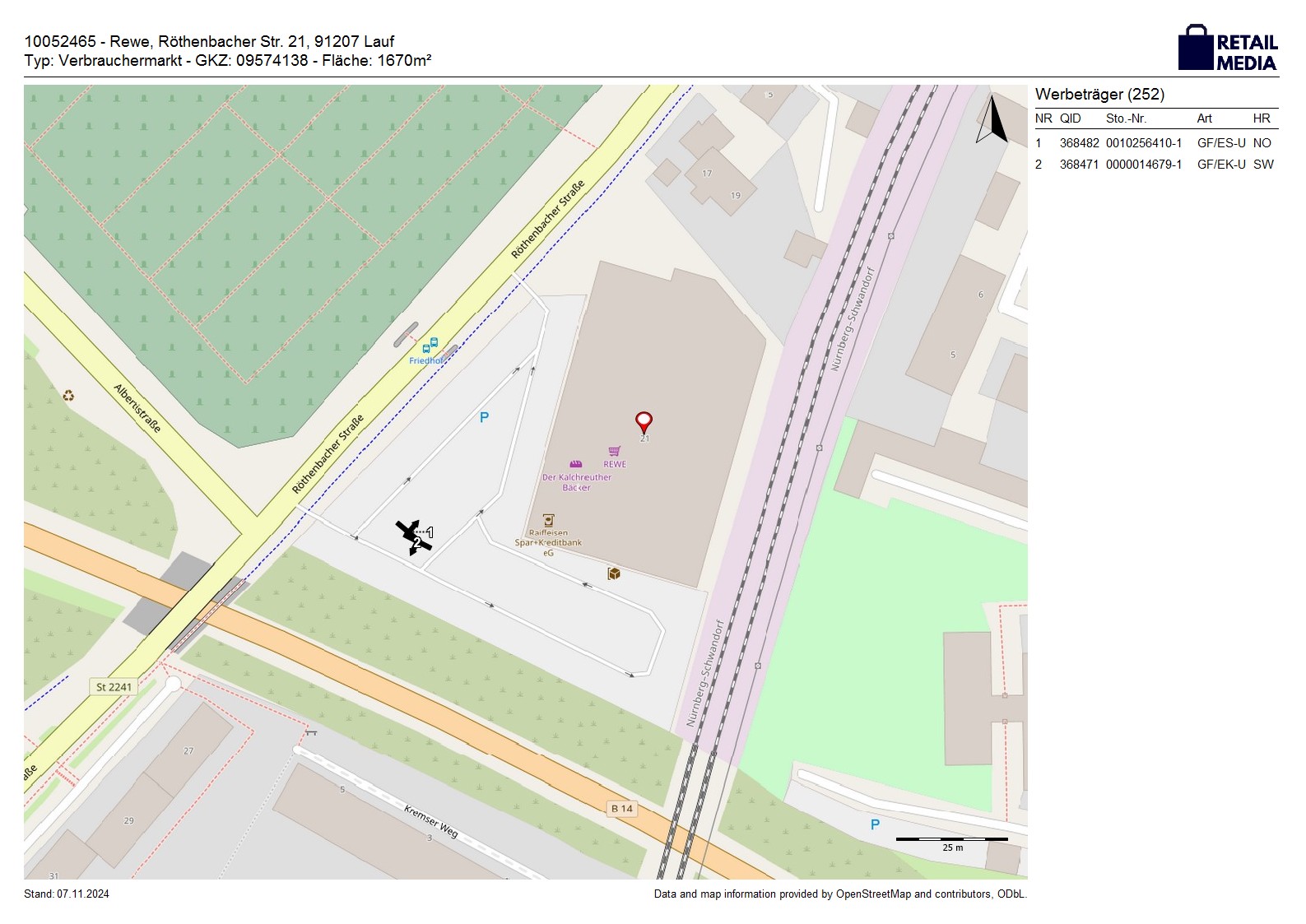Click the parking P symbol near scale bar
The height and width of the screenshot is (924, 1306).
point(875,824)
